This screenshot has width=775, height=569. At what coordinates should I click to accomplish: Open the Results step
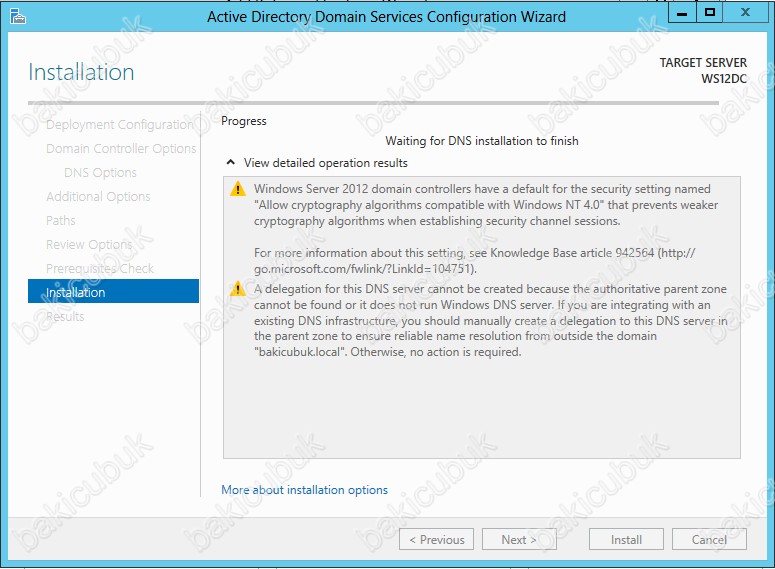pyautogui.click(x=65, y=316)
